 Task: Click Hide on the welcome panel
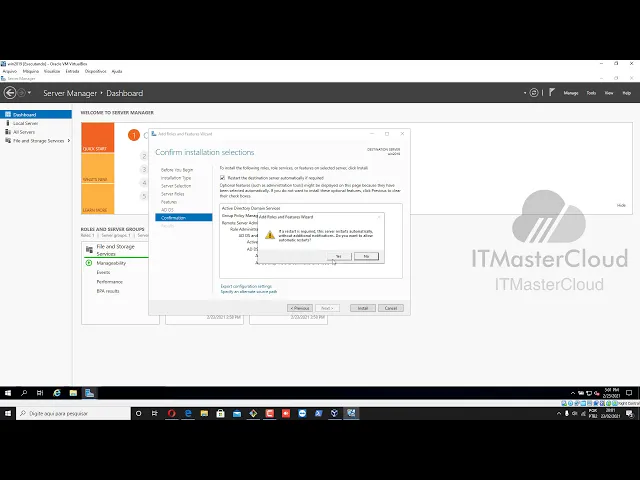point(621,205)
